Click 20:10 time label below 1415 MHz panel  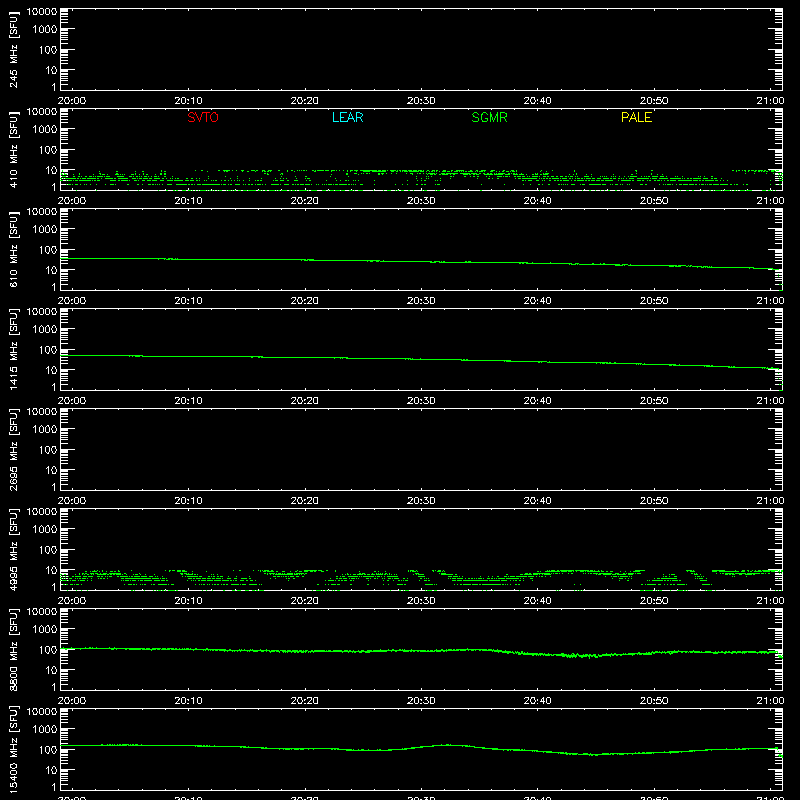[x=188, y=401]
